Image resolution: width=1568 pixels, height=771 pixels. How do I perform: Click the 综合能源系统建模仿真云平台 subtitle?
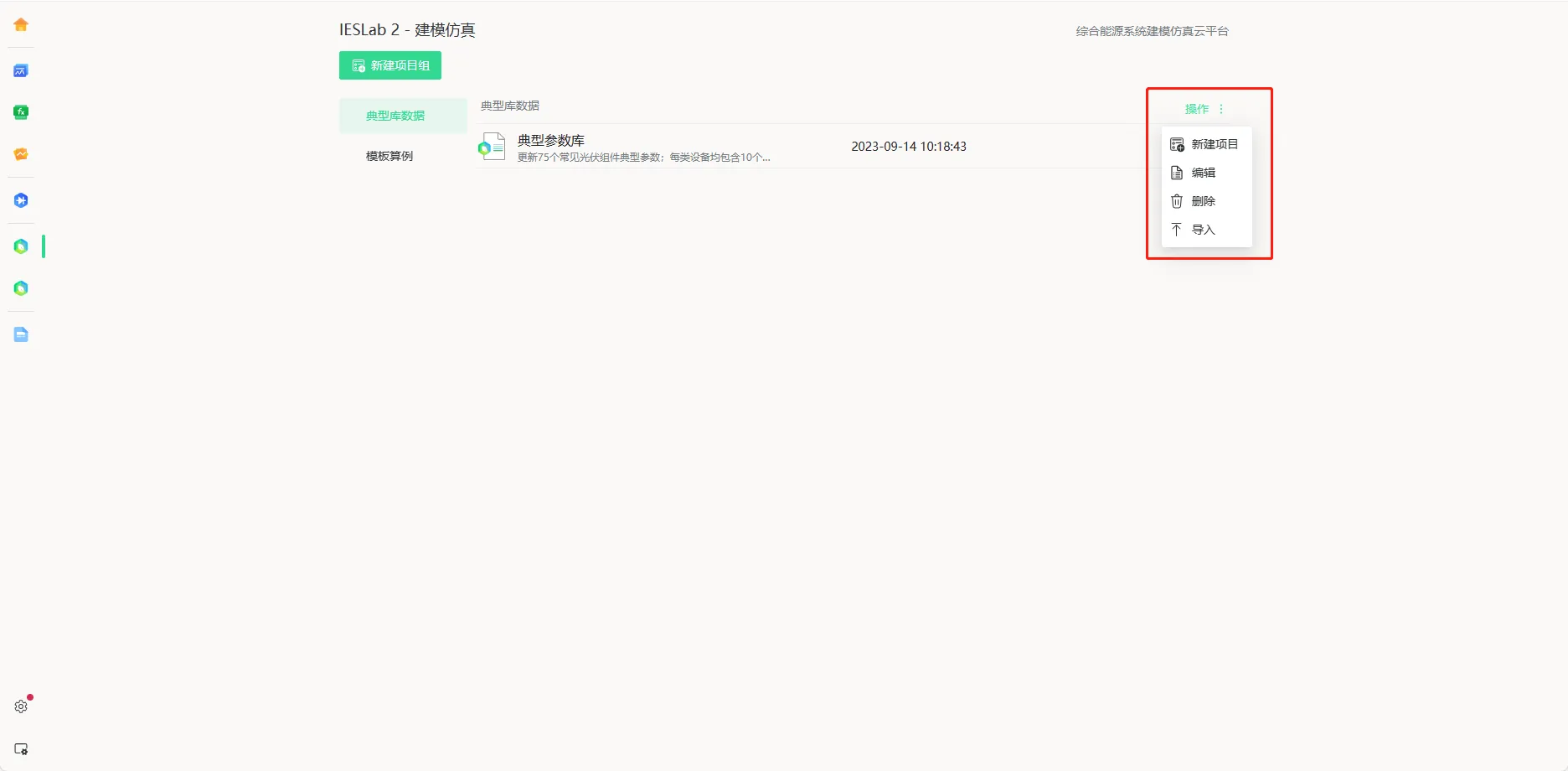pos(1153,31)
